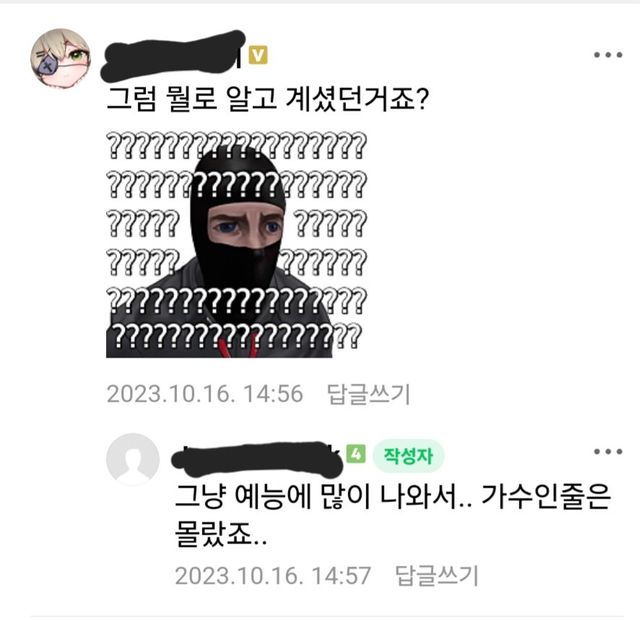
Task: Tap the 몰랐죠.. line of the reply
Action: (221, 534)
